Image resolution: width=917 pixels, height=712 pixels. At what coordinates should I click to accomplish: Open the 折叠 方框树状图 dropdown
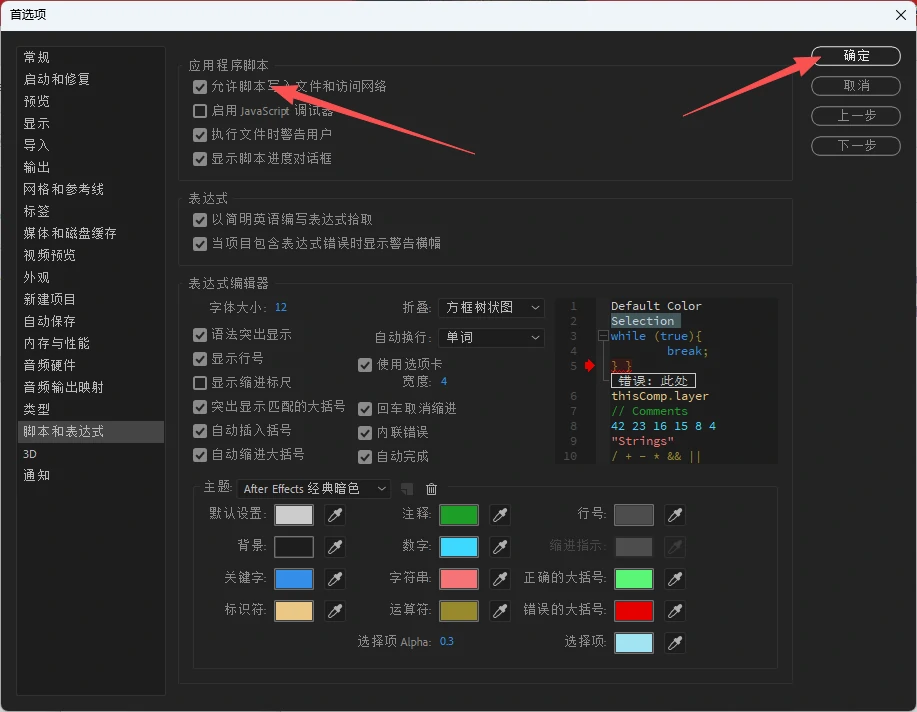[491, 308]
